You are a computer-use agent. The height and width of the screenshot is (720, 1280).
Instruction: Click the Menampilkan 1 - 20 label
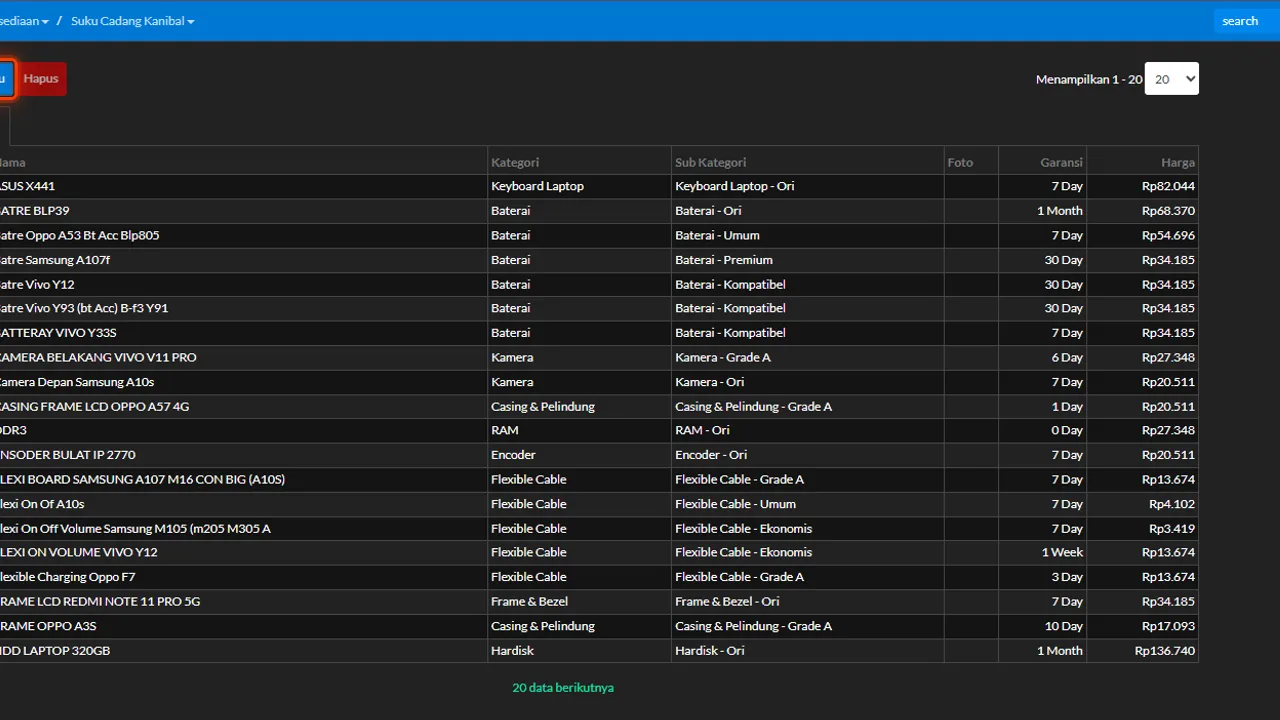pyautogui.click(x=1089, y=79)
